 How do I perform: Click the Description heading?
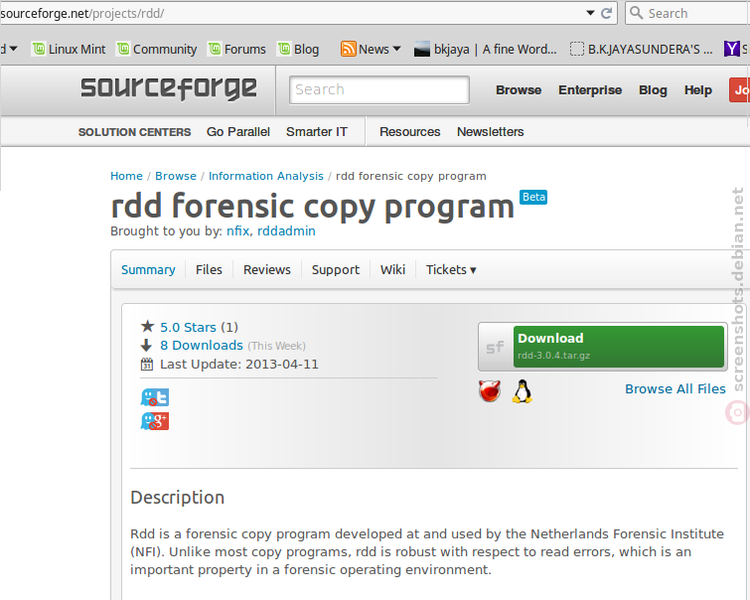177,498
